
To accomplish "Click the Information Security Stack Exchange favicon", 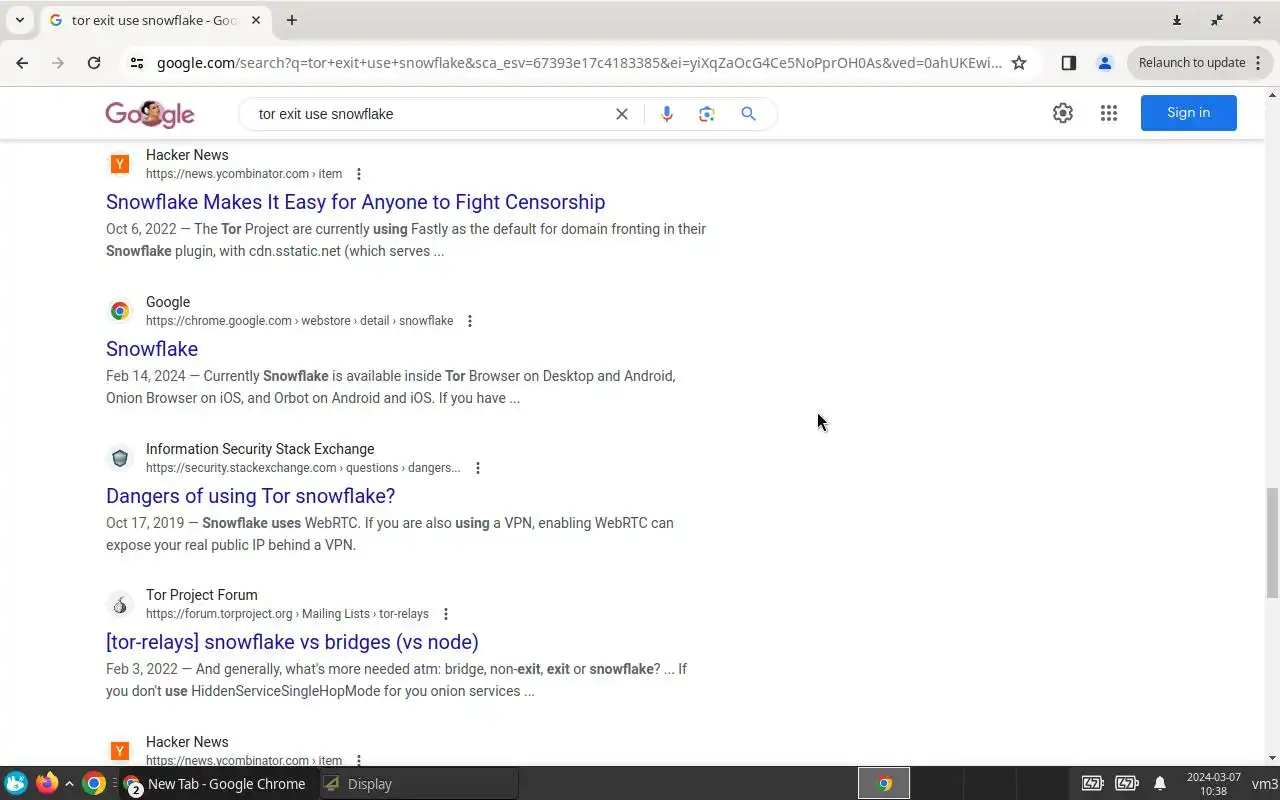I will tap(120, 458).
